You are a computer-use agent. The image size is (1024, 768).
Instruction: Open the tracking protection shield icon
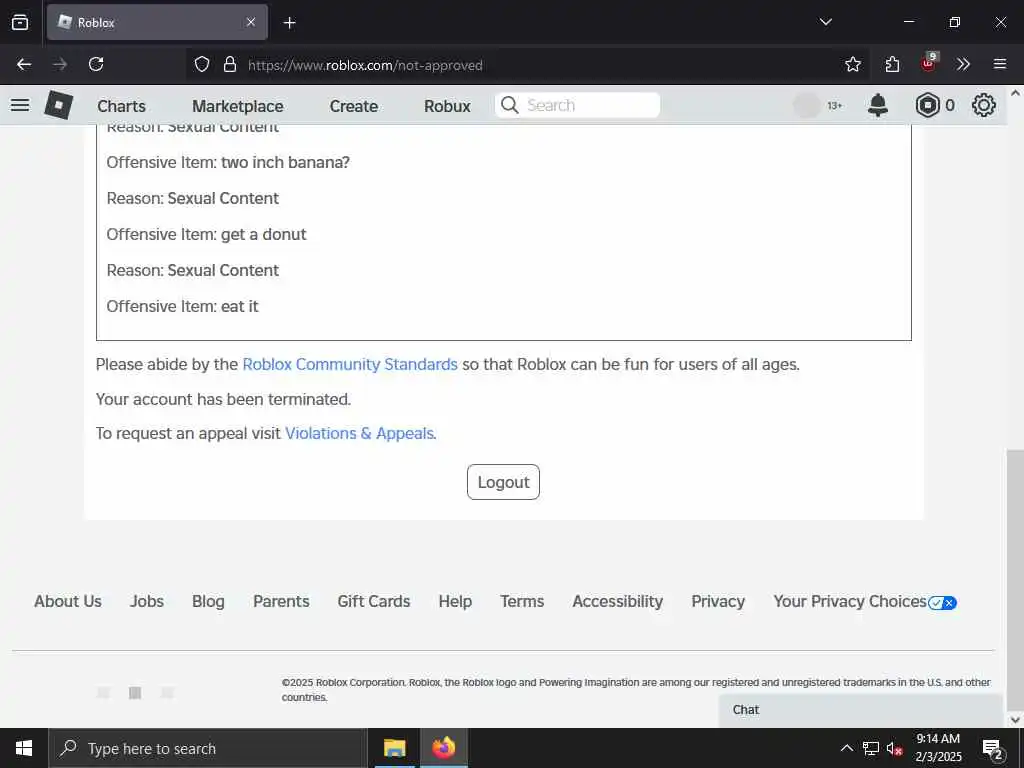coord(202,64)
